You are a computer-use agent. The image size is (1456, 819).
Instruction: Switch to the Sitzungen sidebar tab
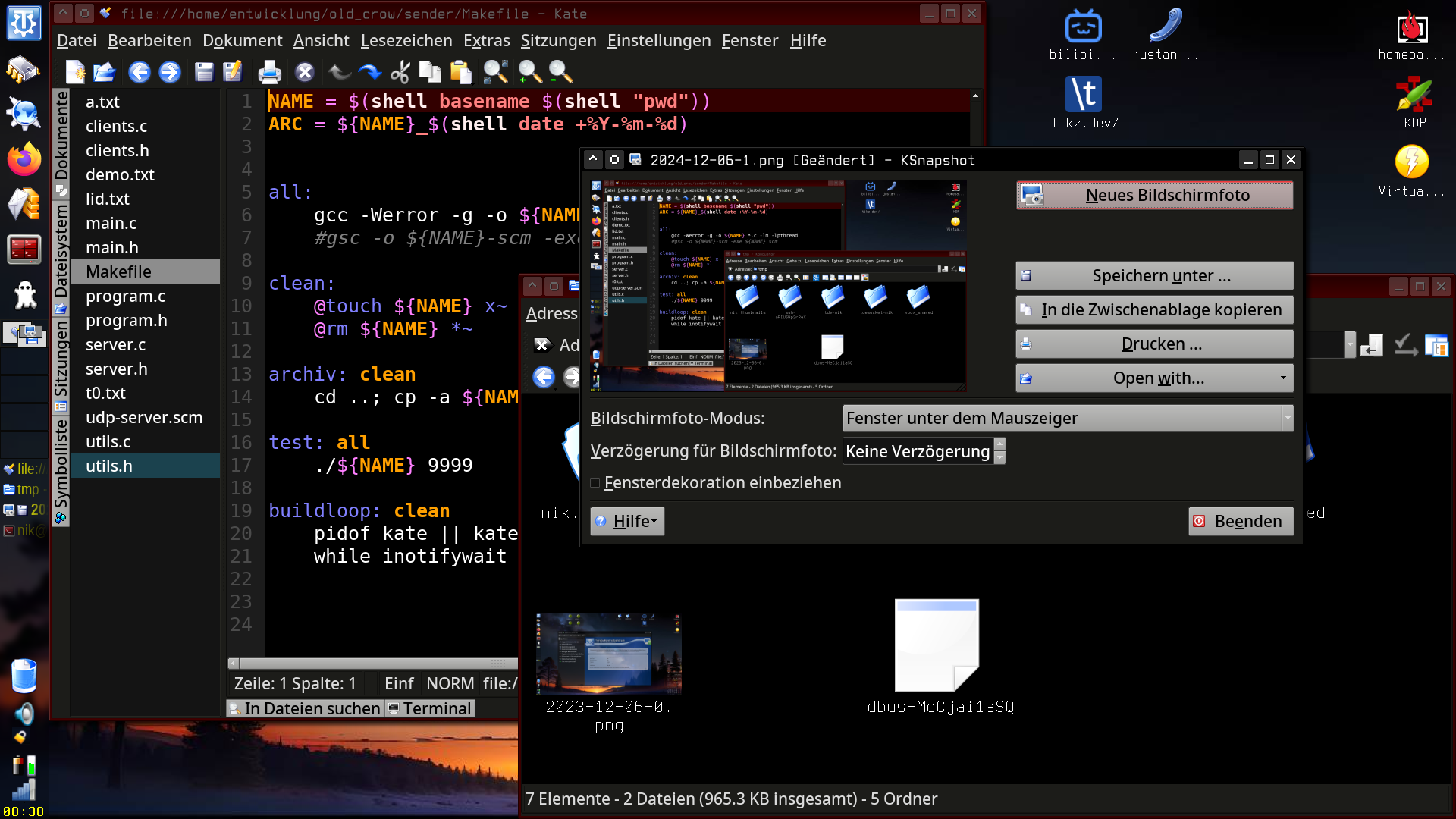click(61, 366)
